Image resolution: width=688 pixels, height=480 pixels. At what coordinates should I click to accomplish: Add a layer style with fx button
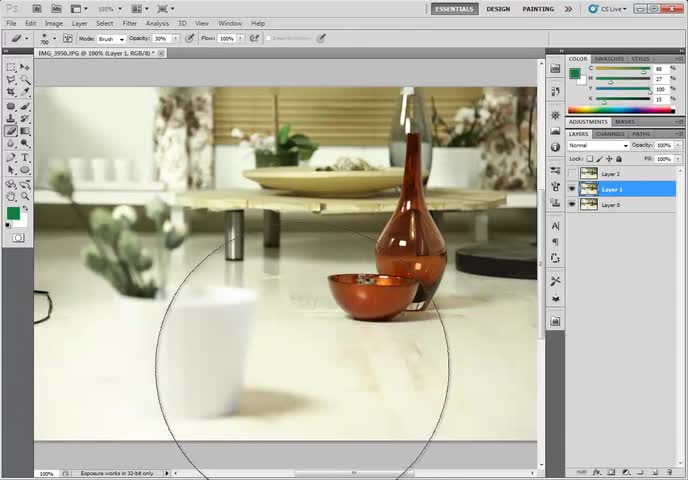tap(596, 473)
